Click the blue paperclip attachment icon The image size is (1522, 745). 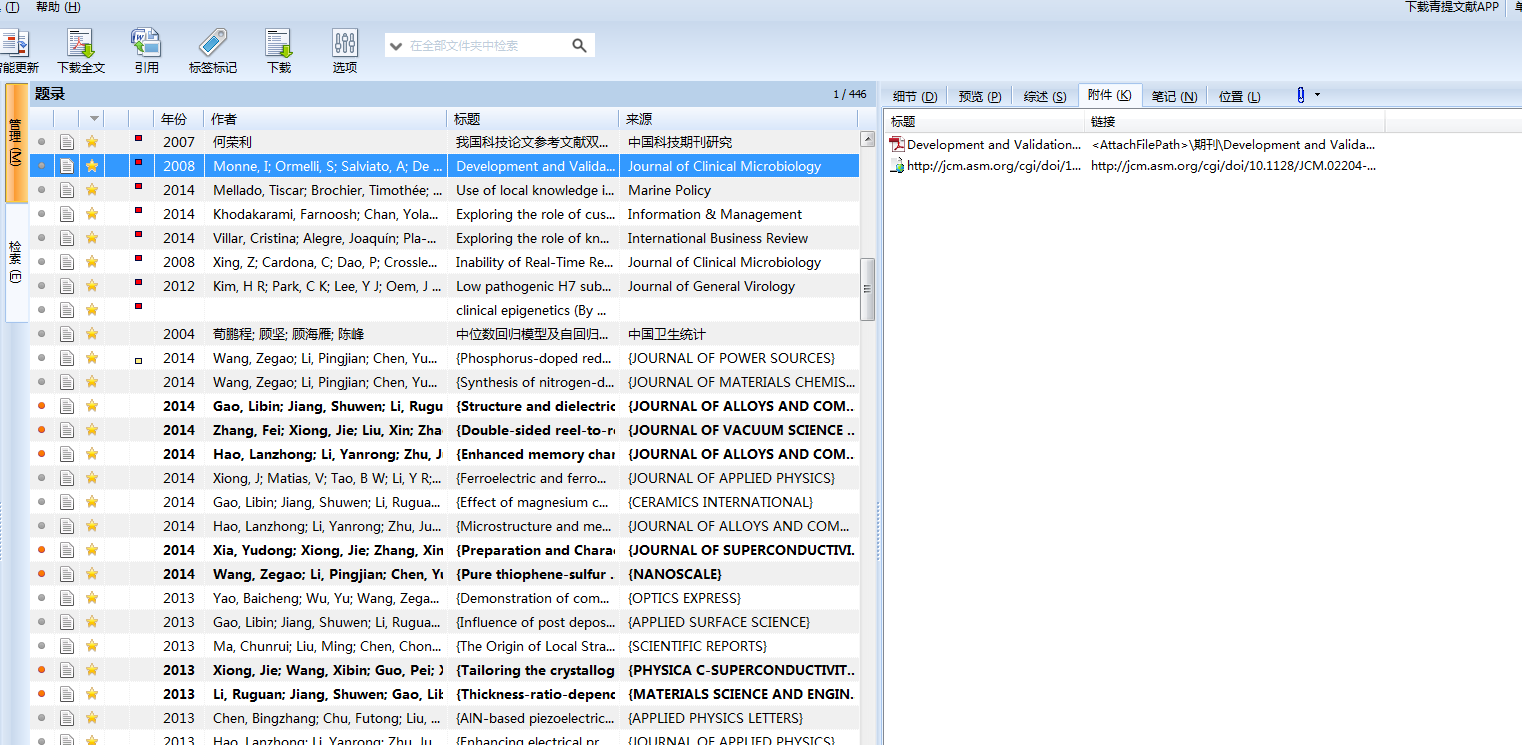coord(1301,95)
